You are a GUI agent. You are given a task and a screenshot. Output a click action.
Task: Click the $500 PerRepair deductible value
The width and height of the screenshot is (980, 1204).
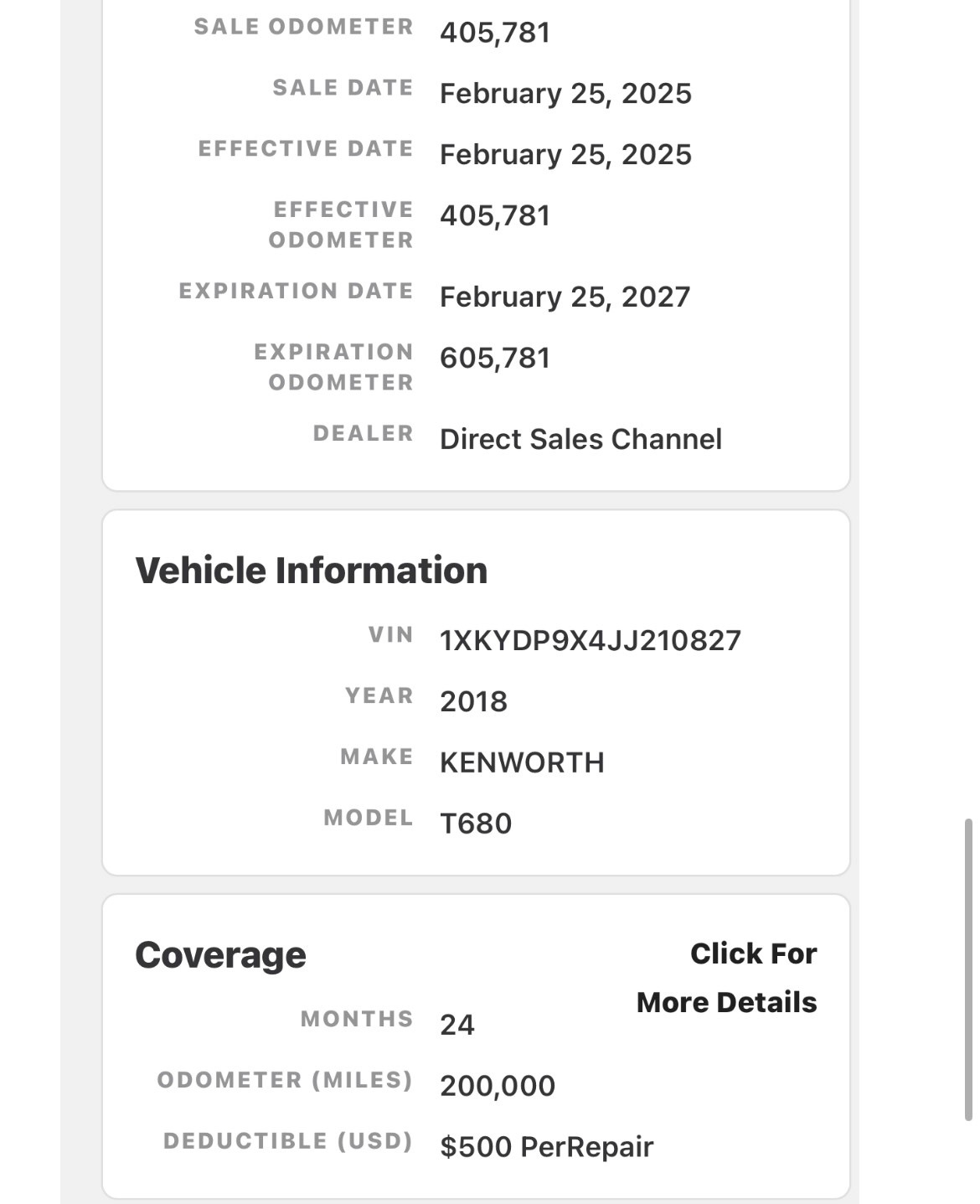point(546,1147)
